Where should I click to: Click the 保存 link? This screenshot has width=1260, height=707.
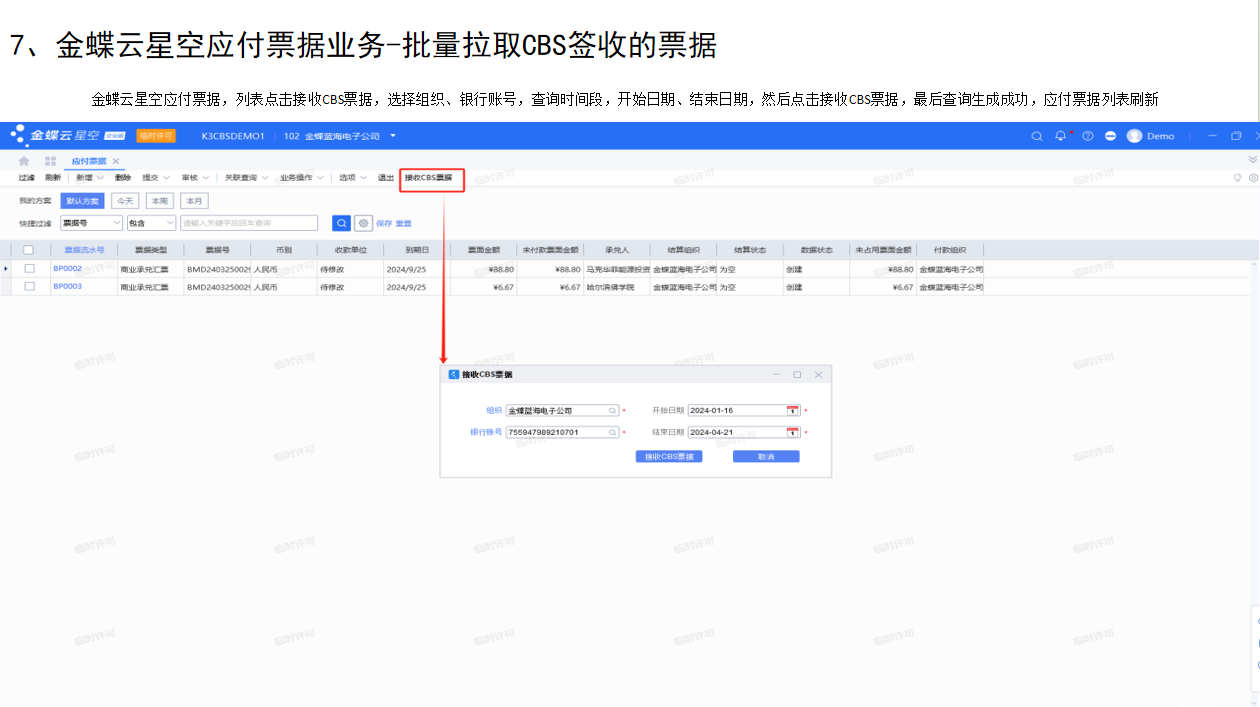(x=384, y=223)
